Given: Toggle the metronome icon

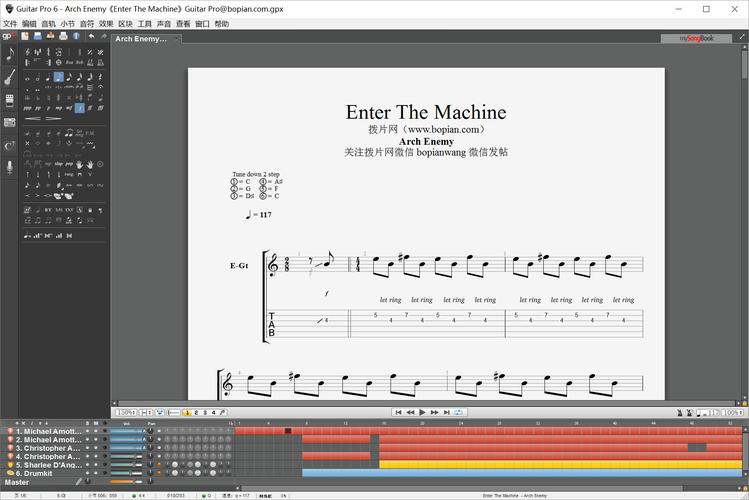Looking at the screenshot, I should pyautogui.click(x=680, y=413).
